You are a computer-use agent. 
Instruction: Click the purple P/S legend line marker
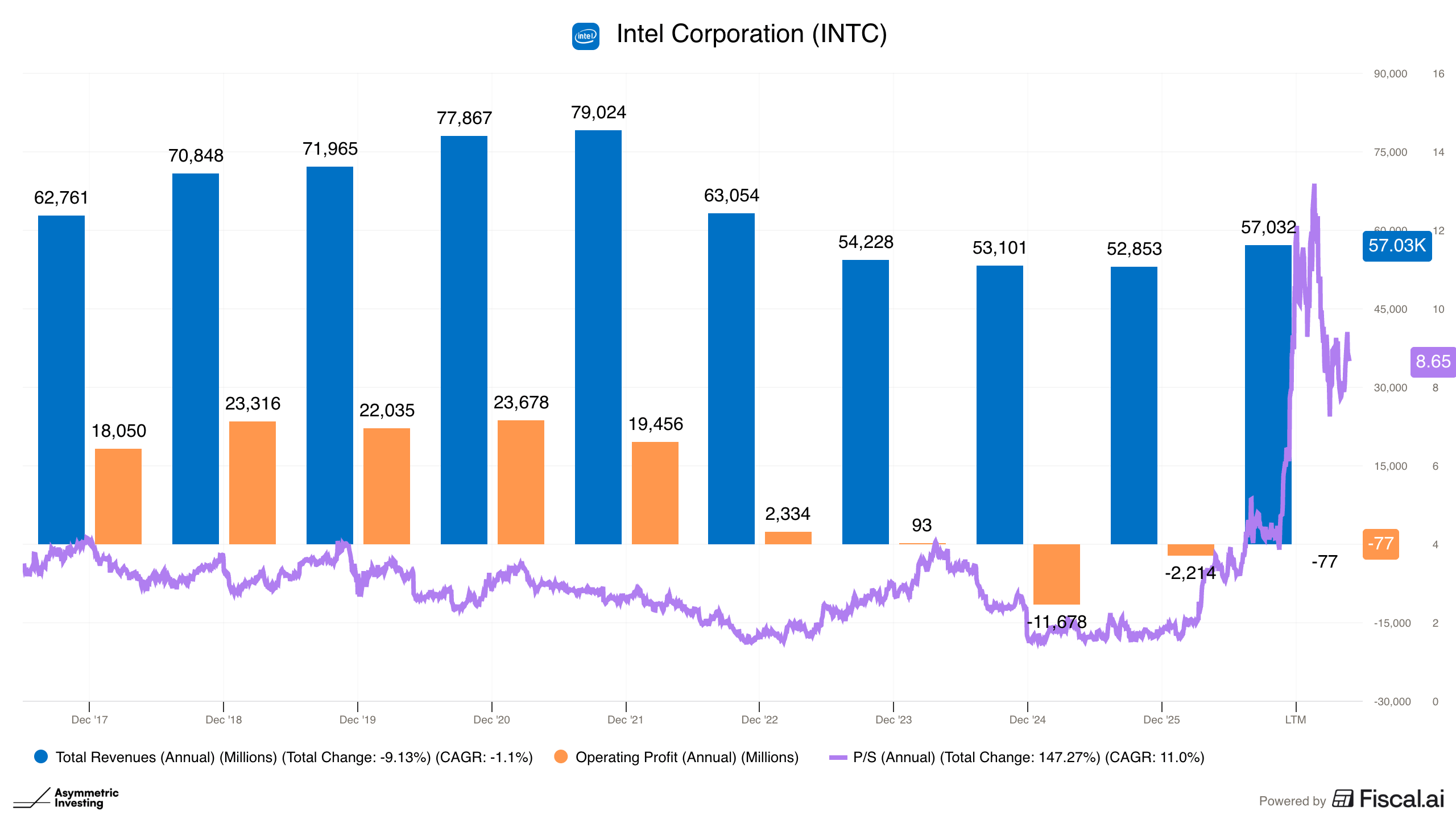pos(838,757)
